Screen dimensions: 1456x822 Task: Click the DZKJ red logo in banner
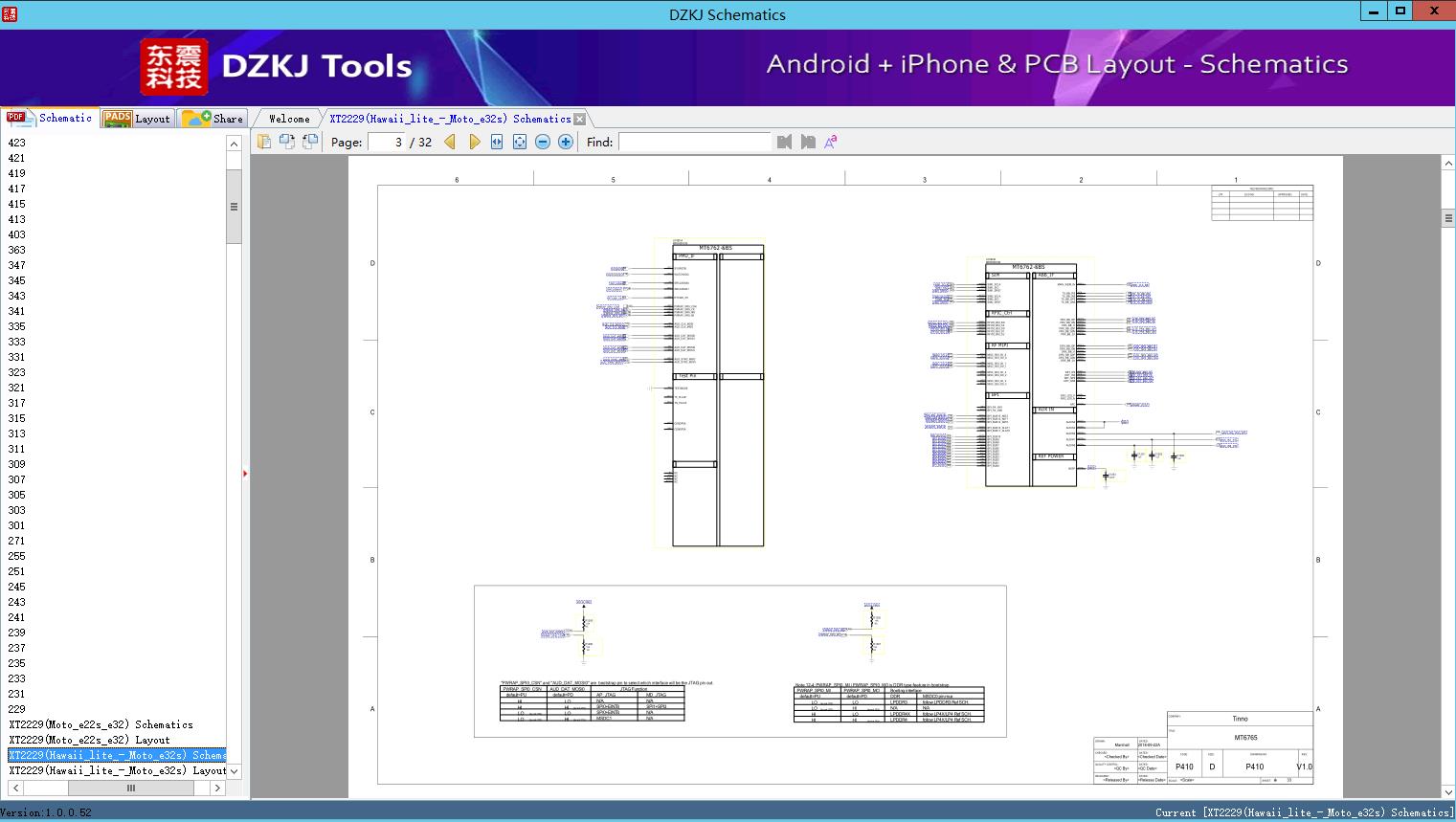[174, 67]
